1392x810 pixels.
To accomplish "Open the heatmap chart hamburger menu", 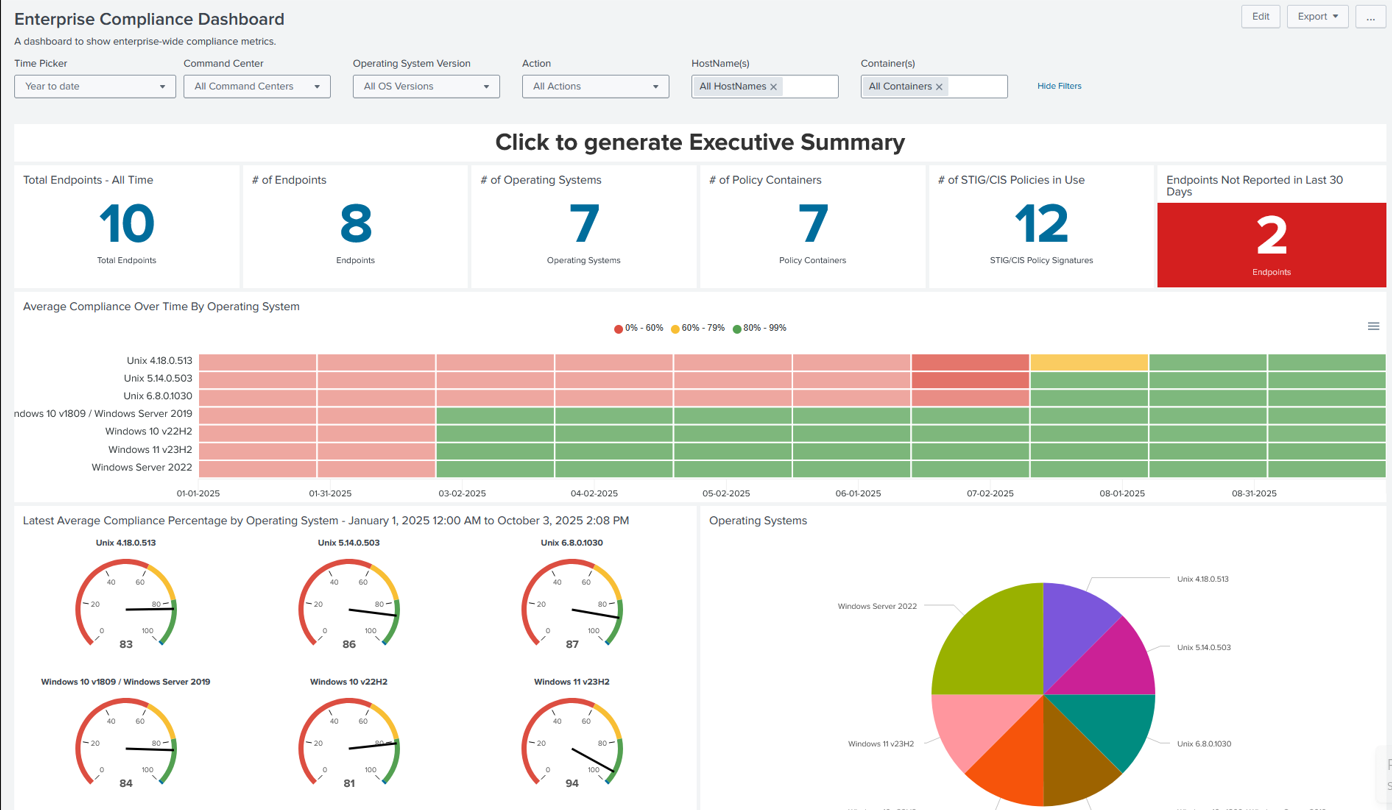I will [1373, 327].
